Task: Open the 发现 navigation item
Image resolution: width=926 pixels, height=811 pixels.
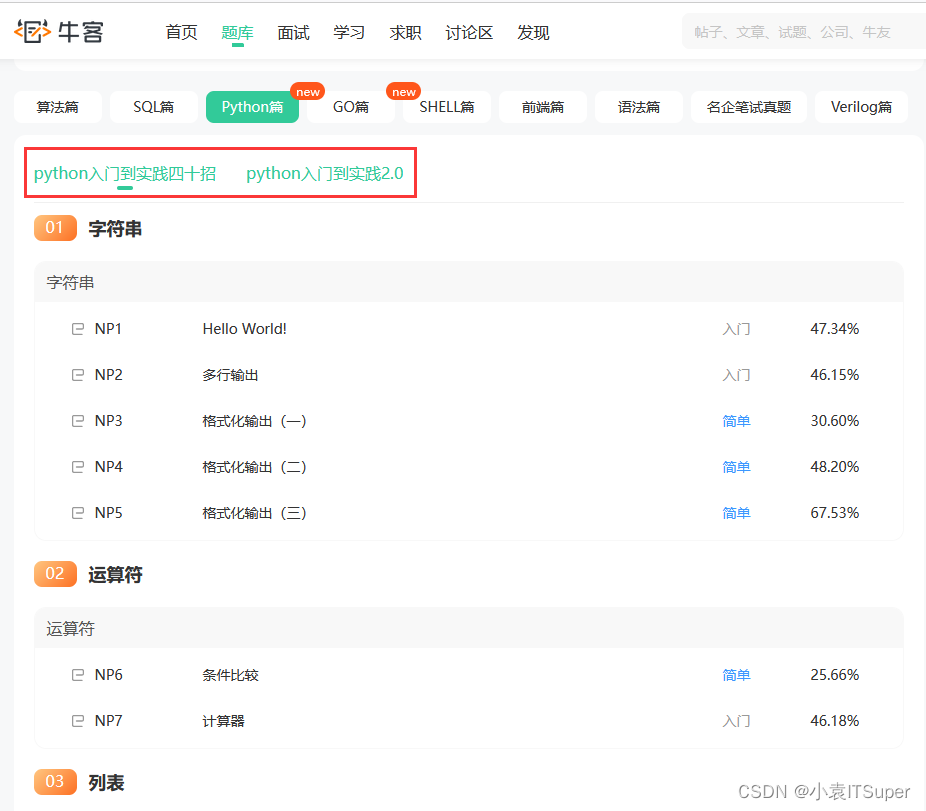Action: point(533,32)
